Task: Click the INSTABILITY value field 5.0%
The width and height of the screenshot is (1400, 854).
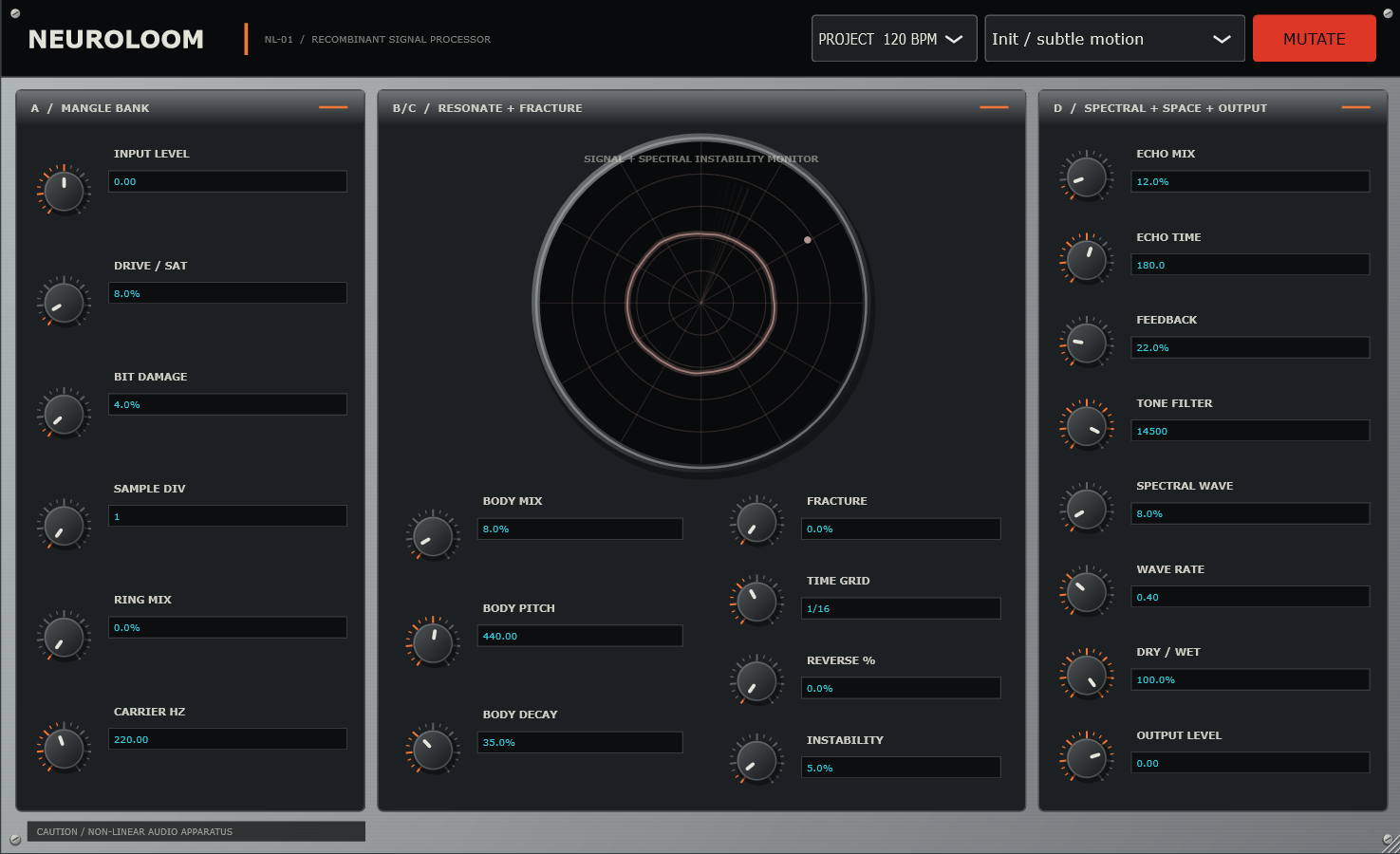Action: pos(901,768)
